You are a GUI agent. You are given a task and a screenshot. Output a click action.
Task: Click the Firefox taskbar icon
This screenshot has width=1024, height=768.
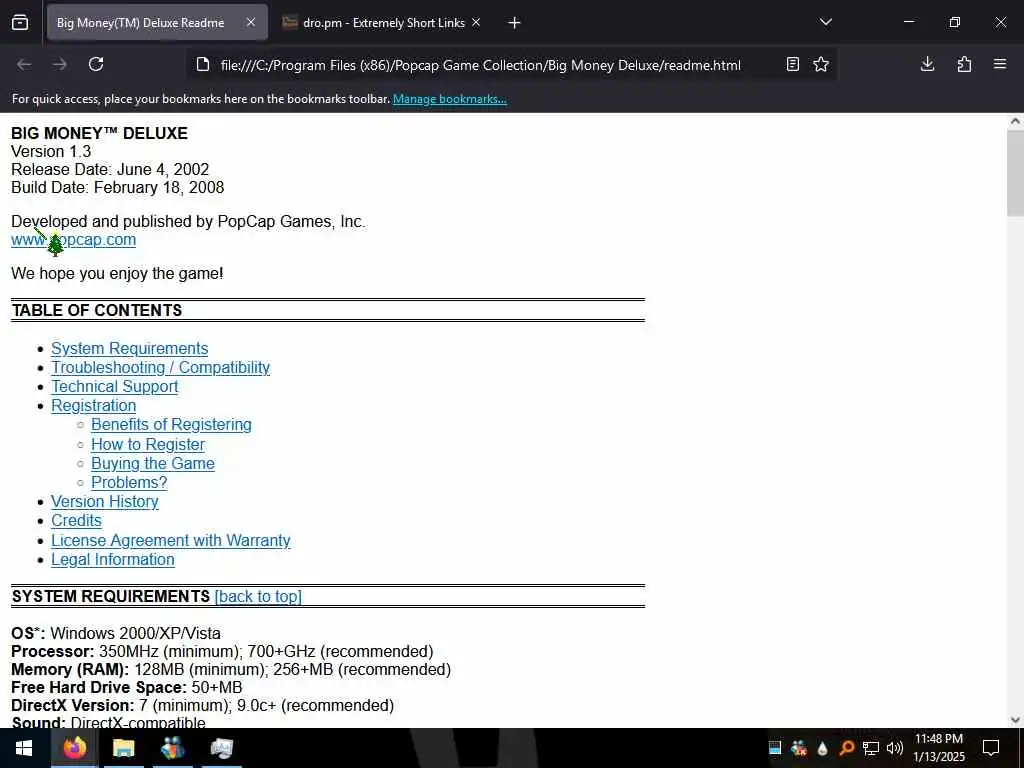click(74, 748)
